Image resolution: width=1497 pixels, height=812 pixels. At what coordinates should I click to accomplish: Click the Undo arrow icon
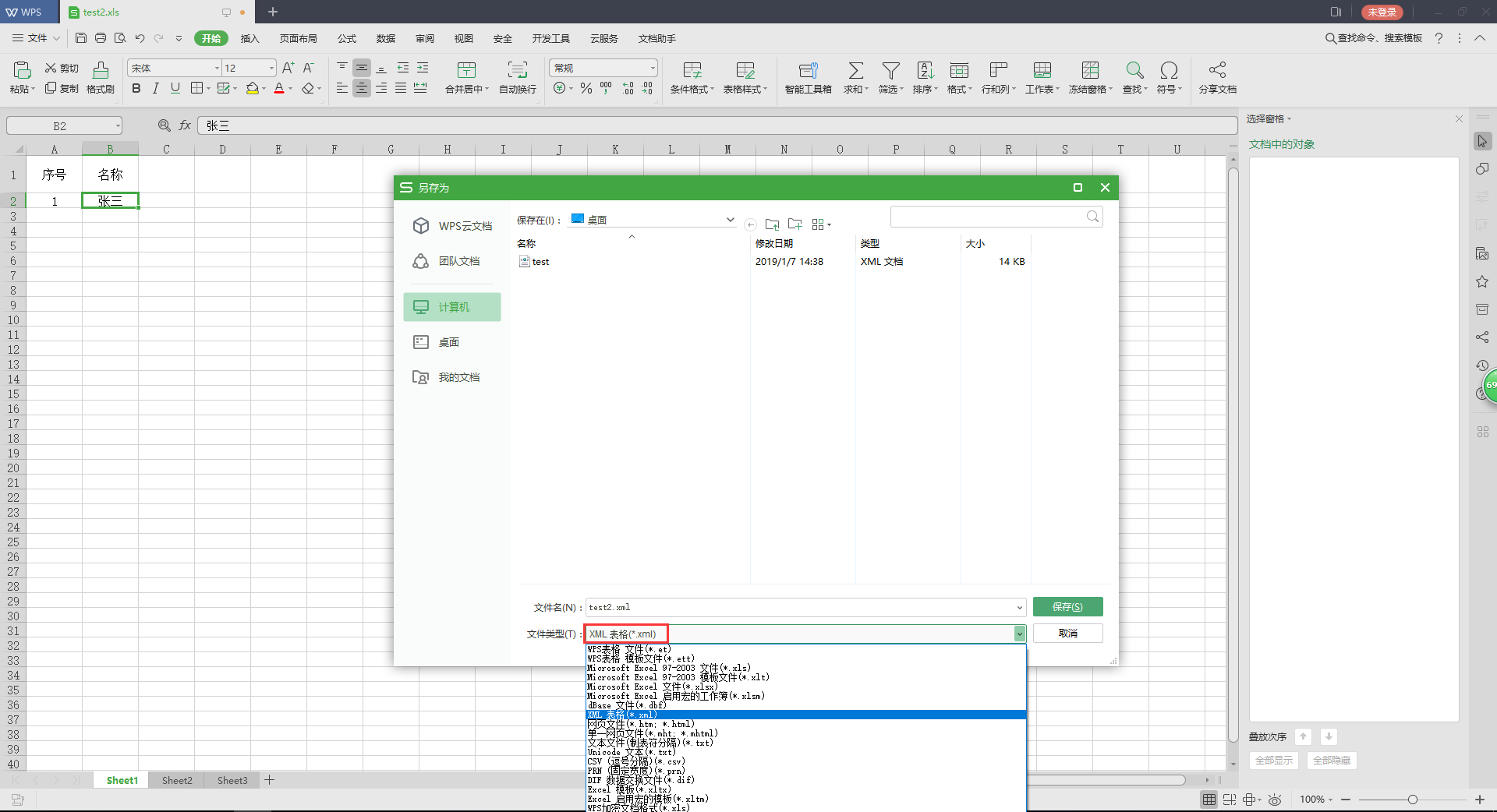(140, 38)
